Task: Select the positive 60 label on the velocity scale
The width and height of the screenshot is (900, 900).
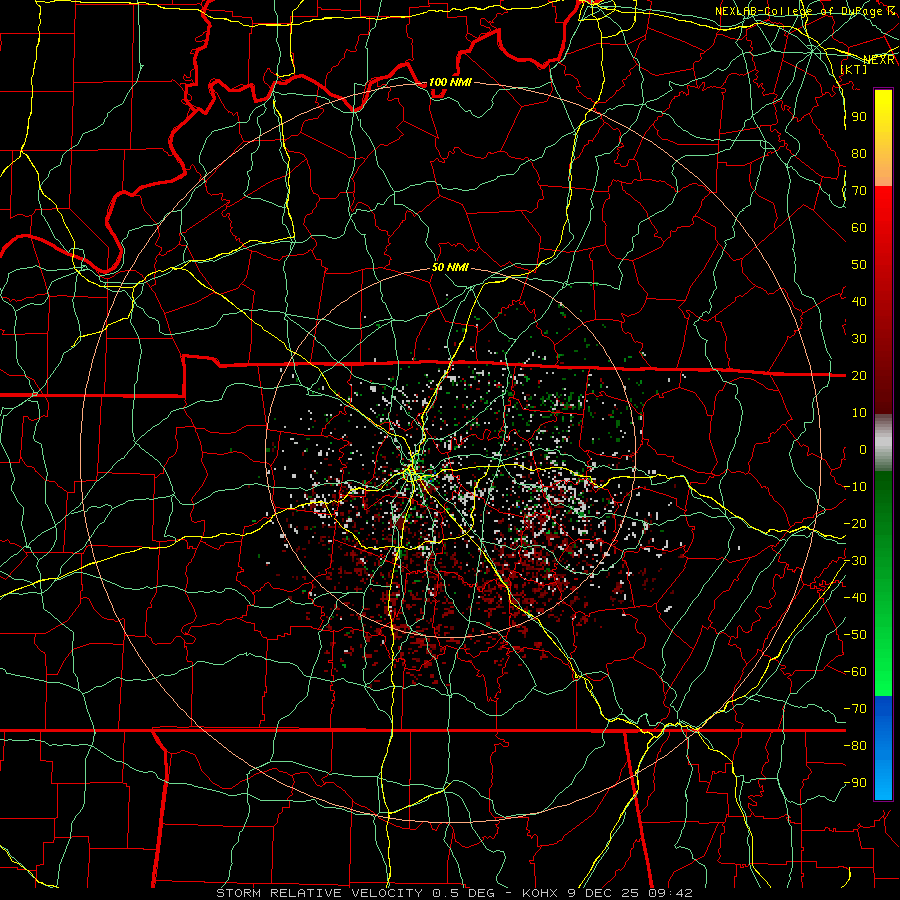Action: (859, 227)
